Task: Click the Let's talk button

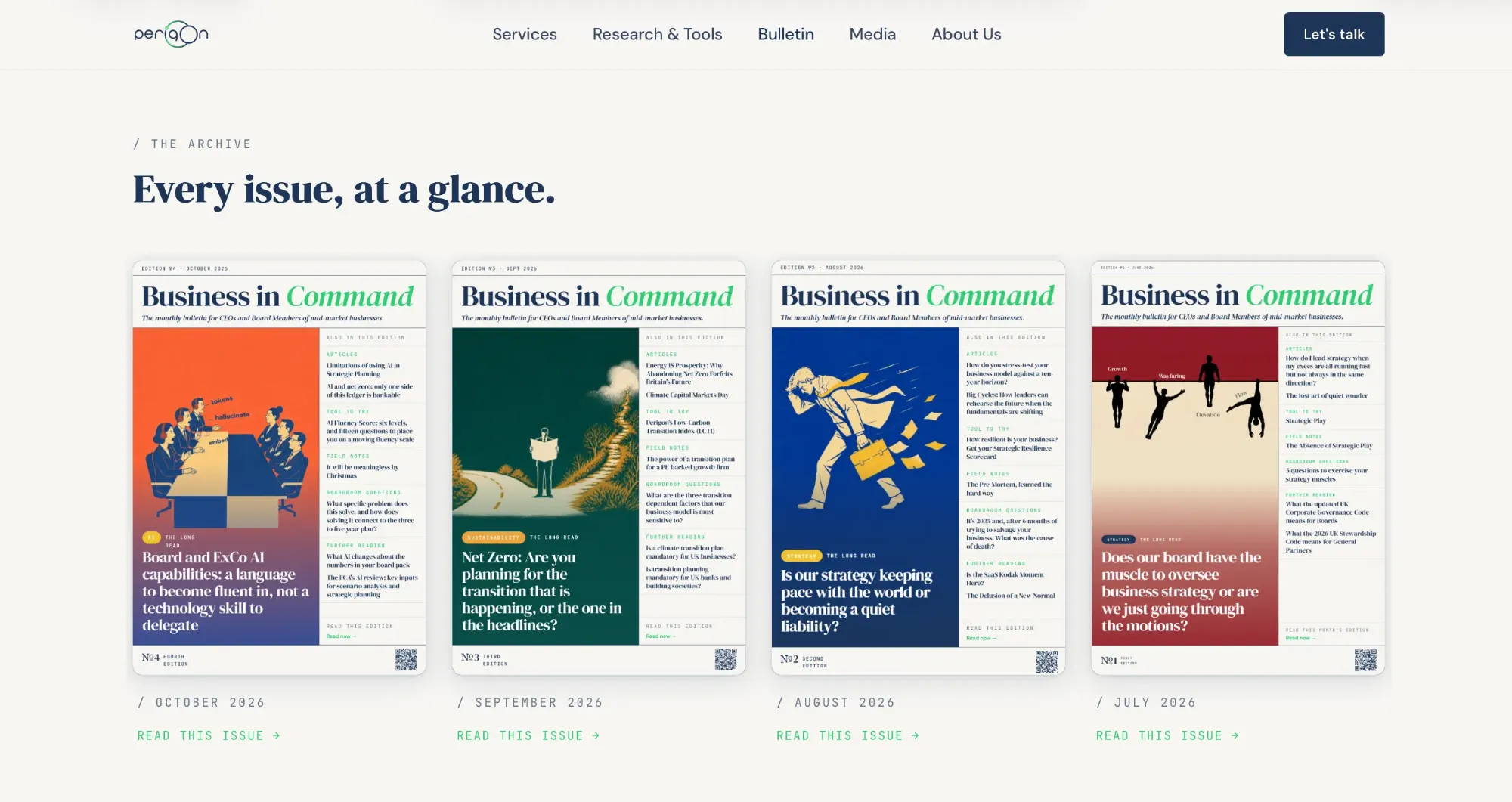Action: [x=1334, y=34]
